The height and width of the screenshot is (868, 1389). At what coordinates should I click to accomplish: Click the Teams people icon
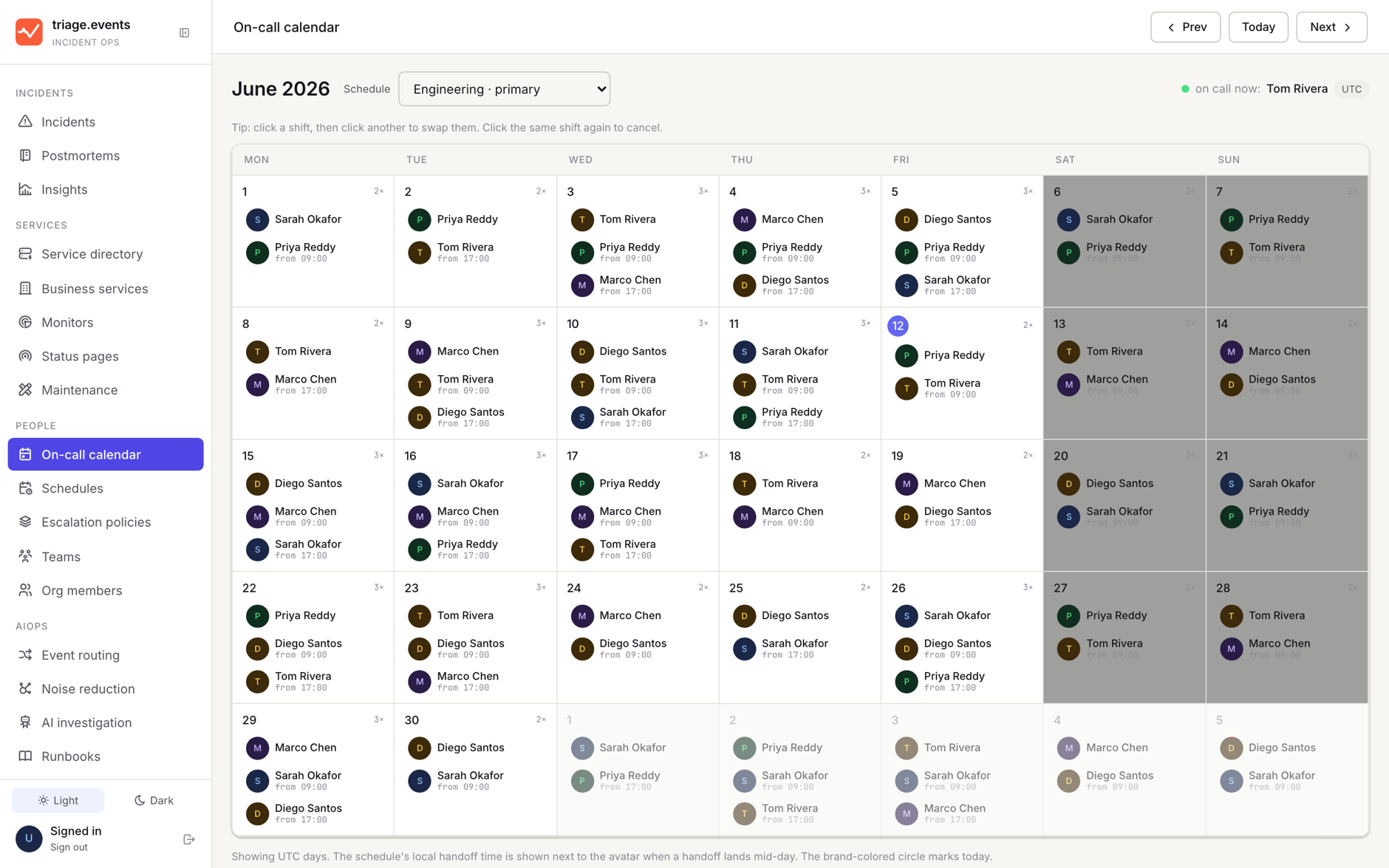[25, 556]
